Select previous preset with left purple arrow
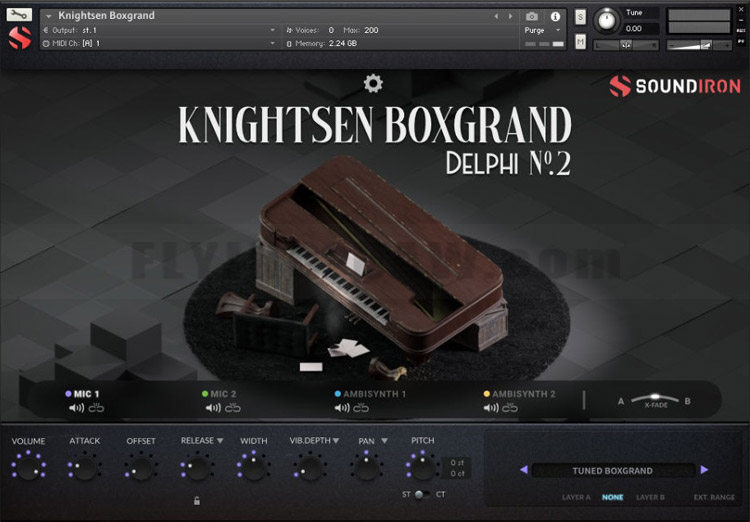Image resolution: width=750 pixels, height=522 pixels. [524, 470]
